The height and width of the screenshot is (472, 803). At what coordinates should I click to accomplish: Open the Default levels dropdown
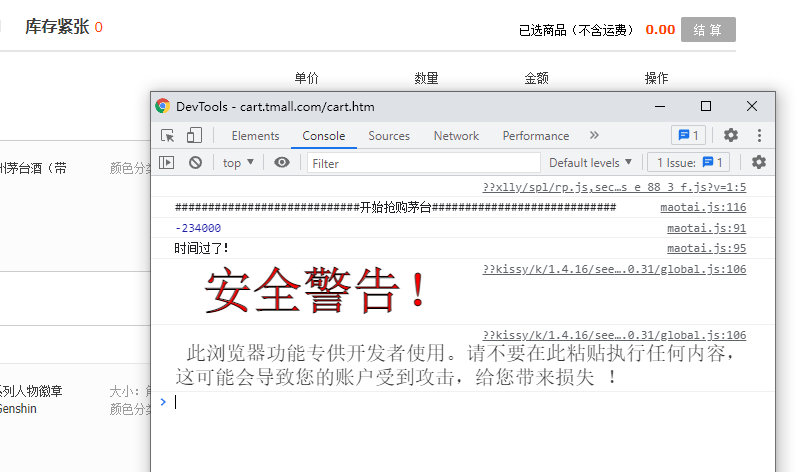coord(590,163)
